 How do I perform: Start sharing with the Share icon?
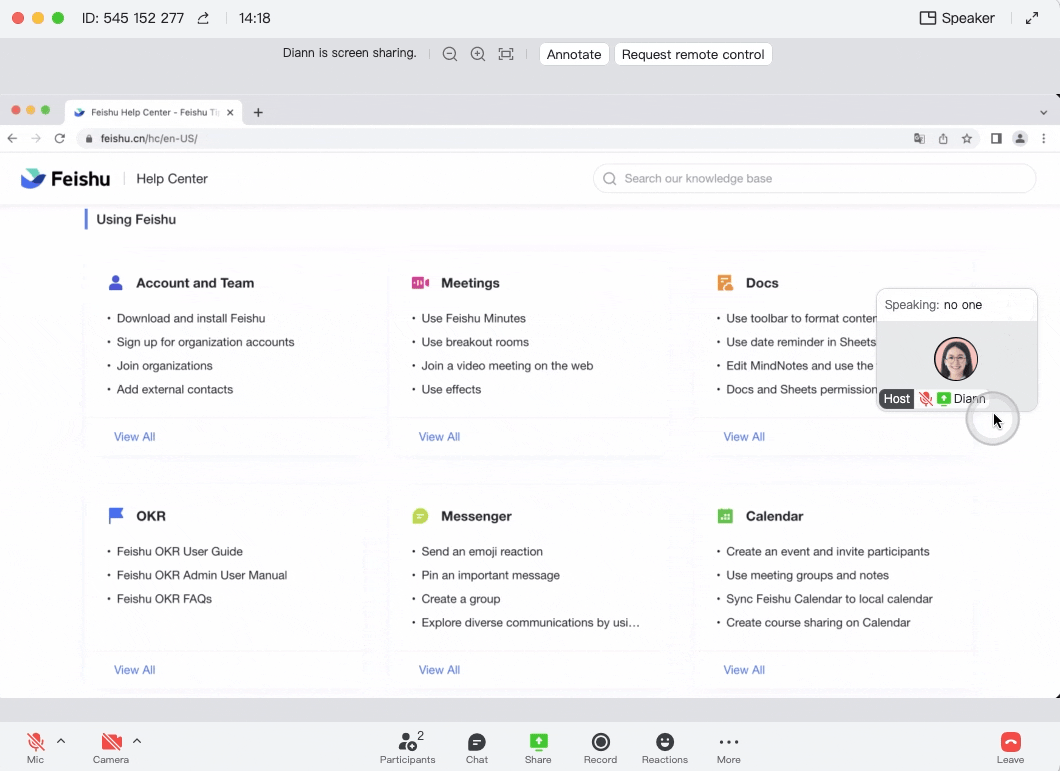(x=538, y=747)
